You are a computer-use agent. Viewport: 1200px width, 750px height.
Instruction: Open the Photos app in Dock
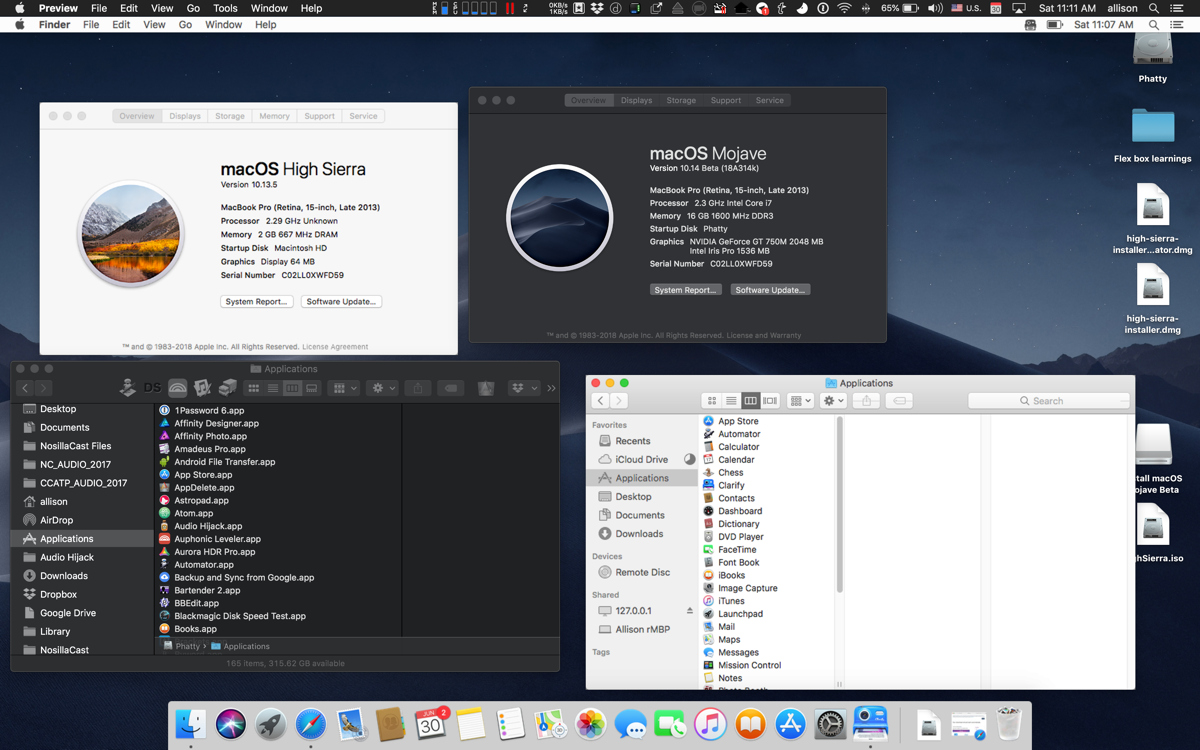(591, 724)
